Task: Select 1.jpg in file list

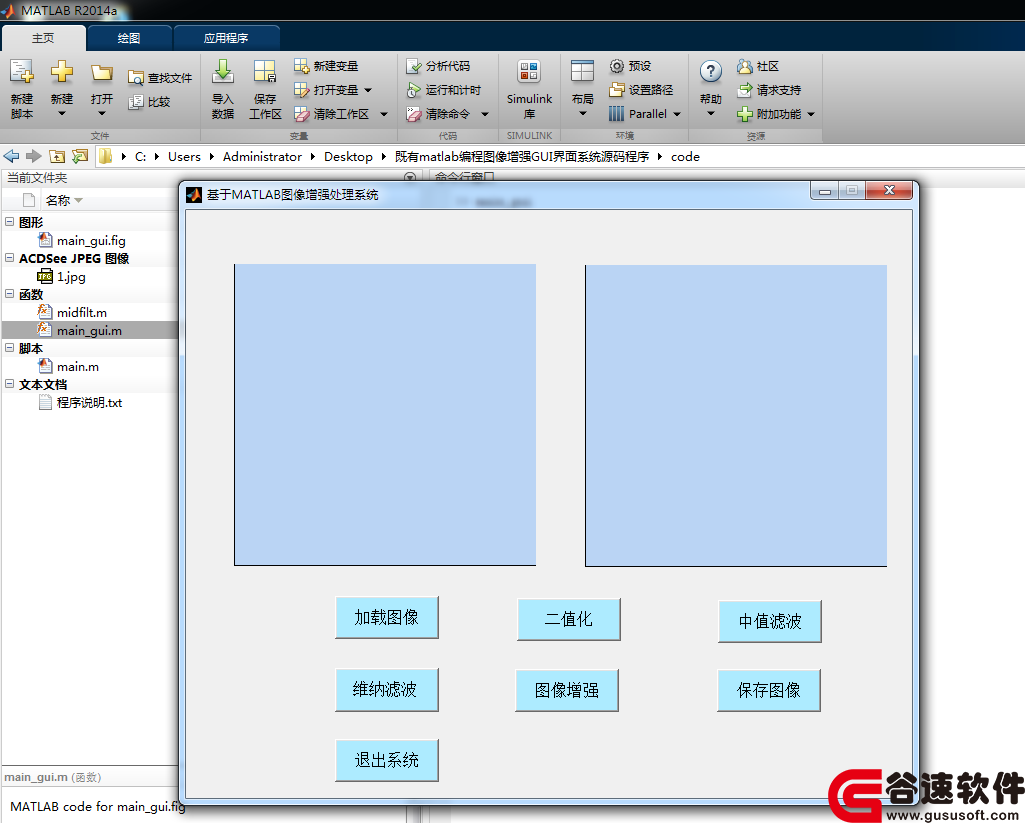Action: [71, 277]
